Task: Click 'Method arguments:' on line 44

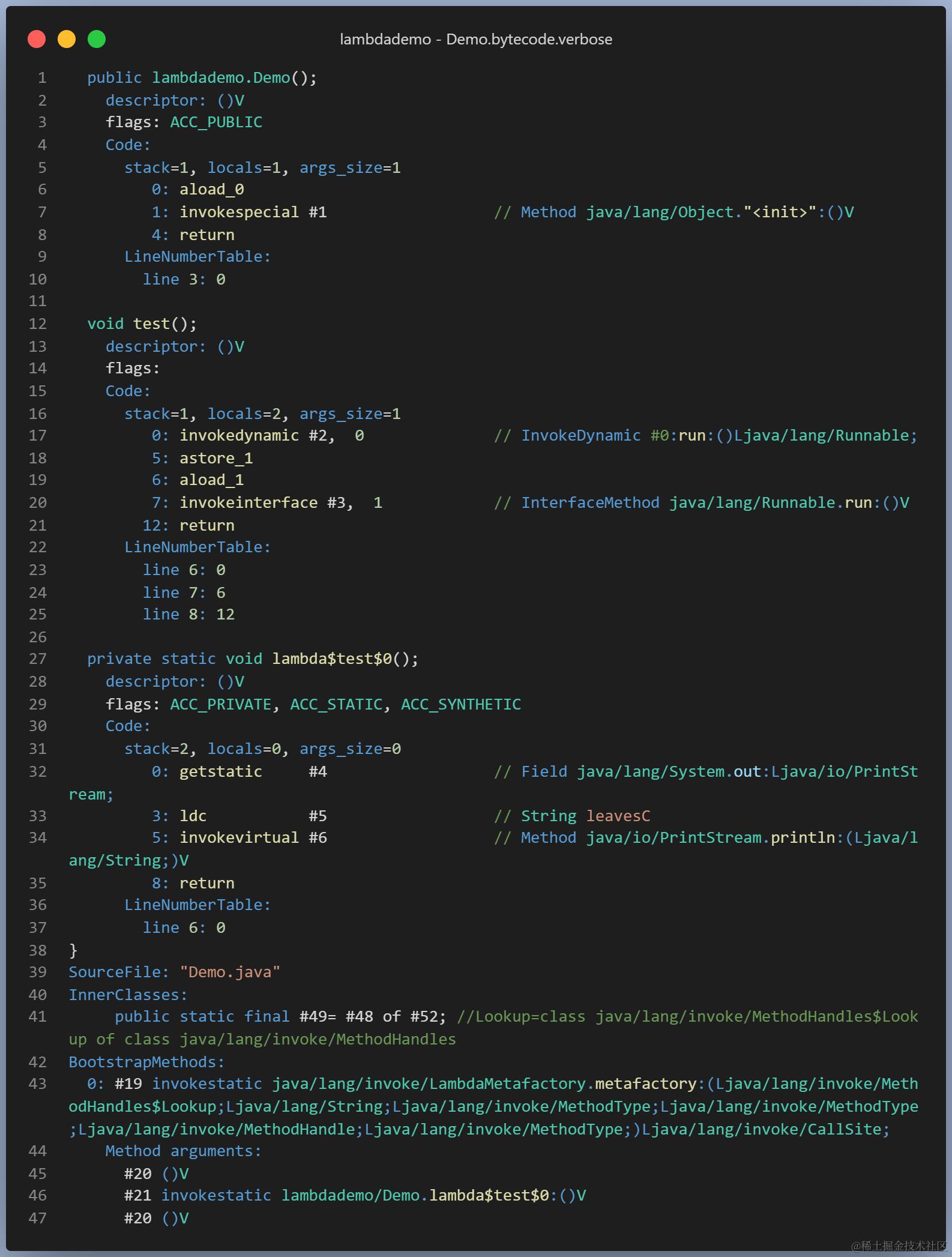Action: coord(184,1151)
